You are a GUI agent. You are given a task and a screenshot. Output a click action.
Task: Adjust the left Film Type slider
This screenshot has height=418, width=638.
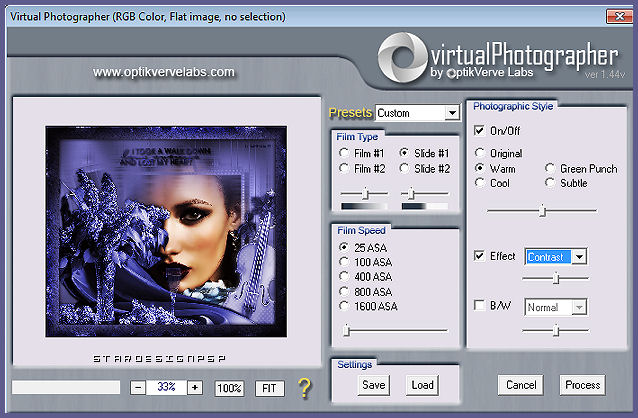tap(365, 193)
